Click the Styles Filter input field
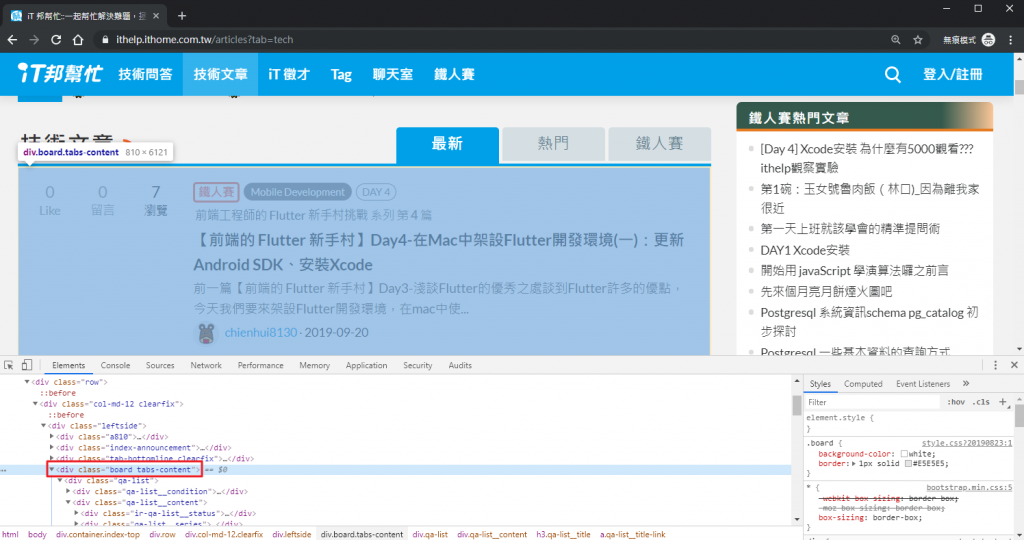The height and width of the screenshot is (540, 1024). coord(872,402)
